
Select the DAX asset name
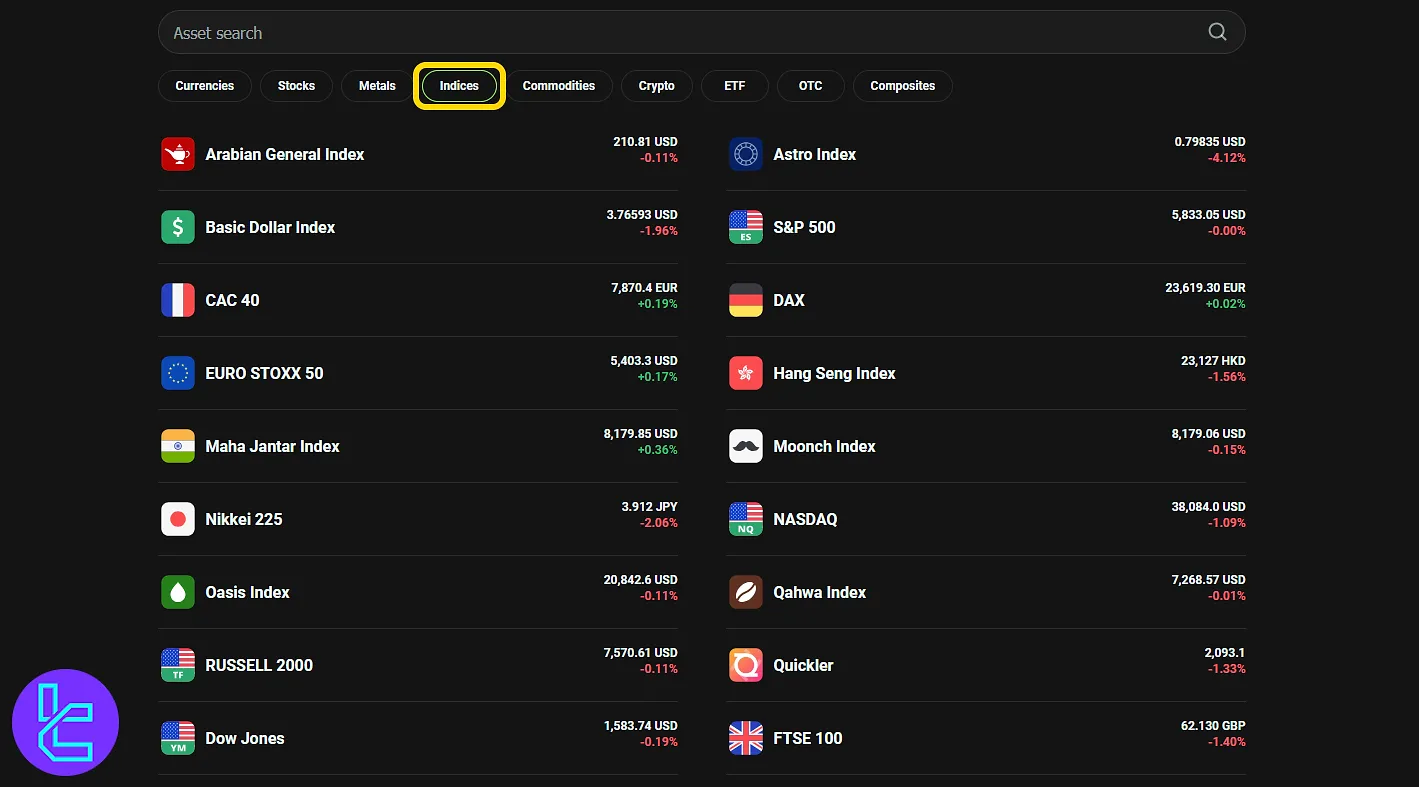[789, 300]
